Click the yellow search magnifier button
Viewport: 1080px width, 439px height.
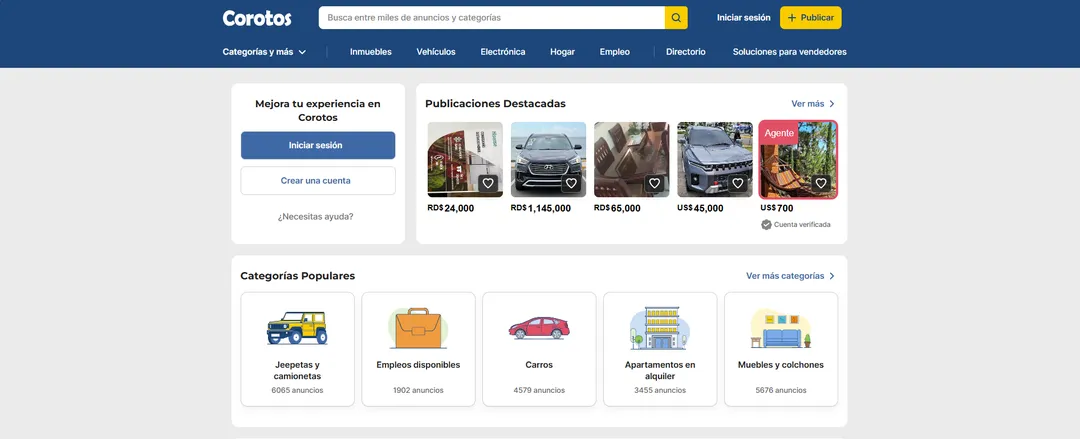pos(676,18)
